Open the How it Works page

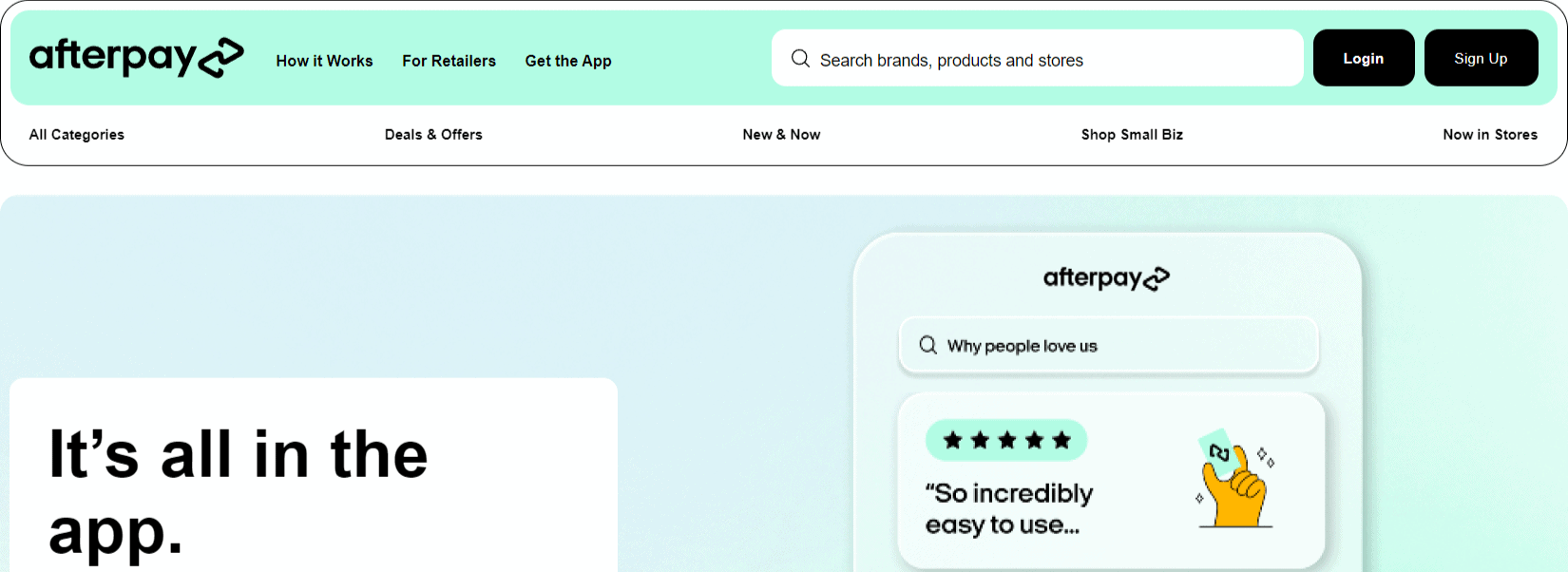pos(324,61)
